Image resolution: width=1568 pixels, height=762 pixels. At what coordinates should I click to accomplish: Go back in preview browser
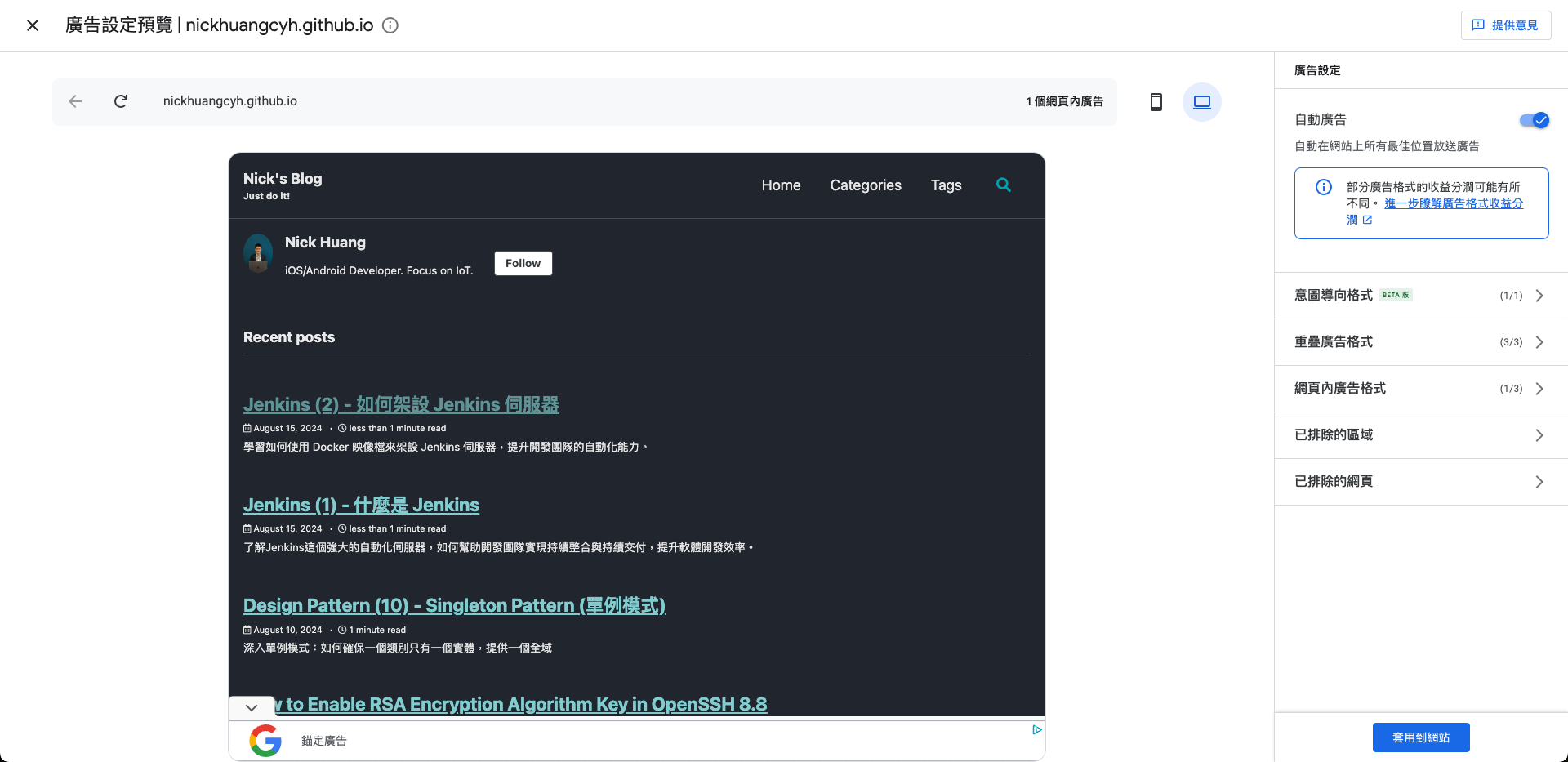pyautogui.click(x=75, y=101)
